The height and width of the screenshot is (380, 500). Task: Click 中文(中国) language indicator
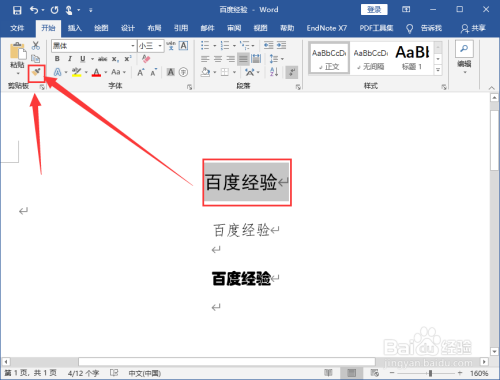click(145, 373)
